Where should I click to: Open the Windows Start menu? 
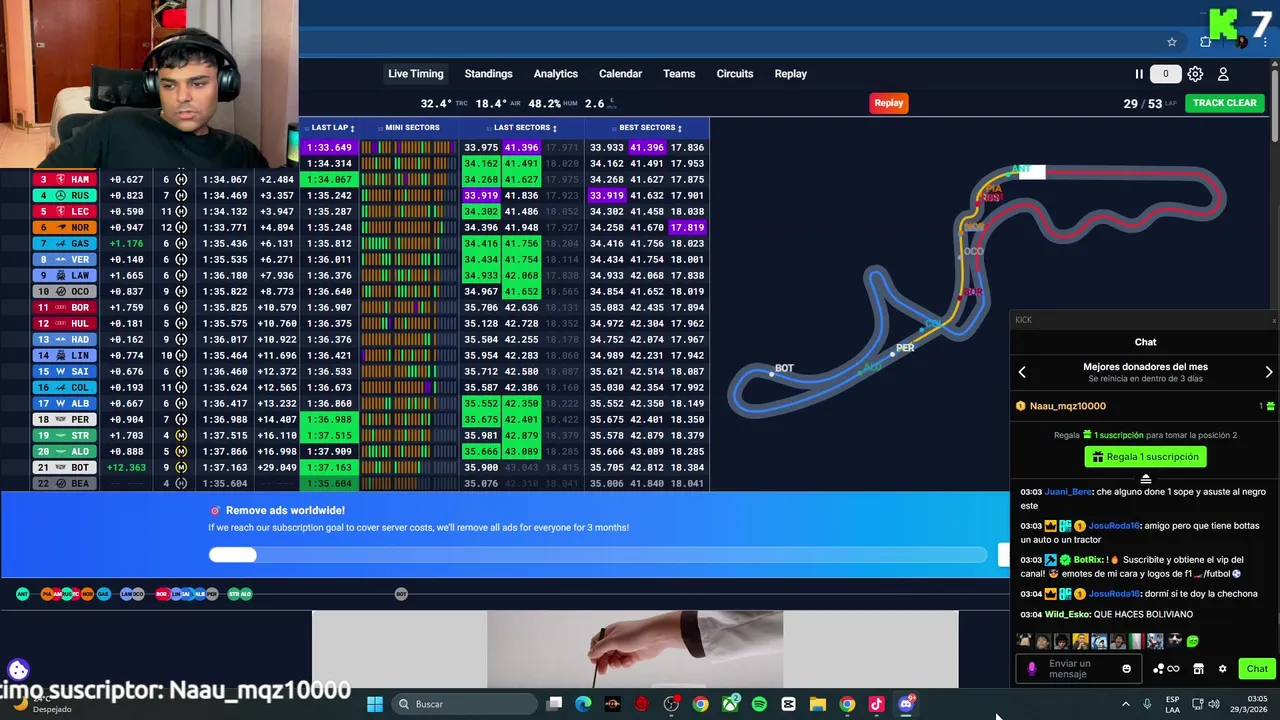point(374,704)
